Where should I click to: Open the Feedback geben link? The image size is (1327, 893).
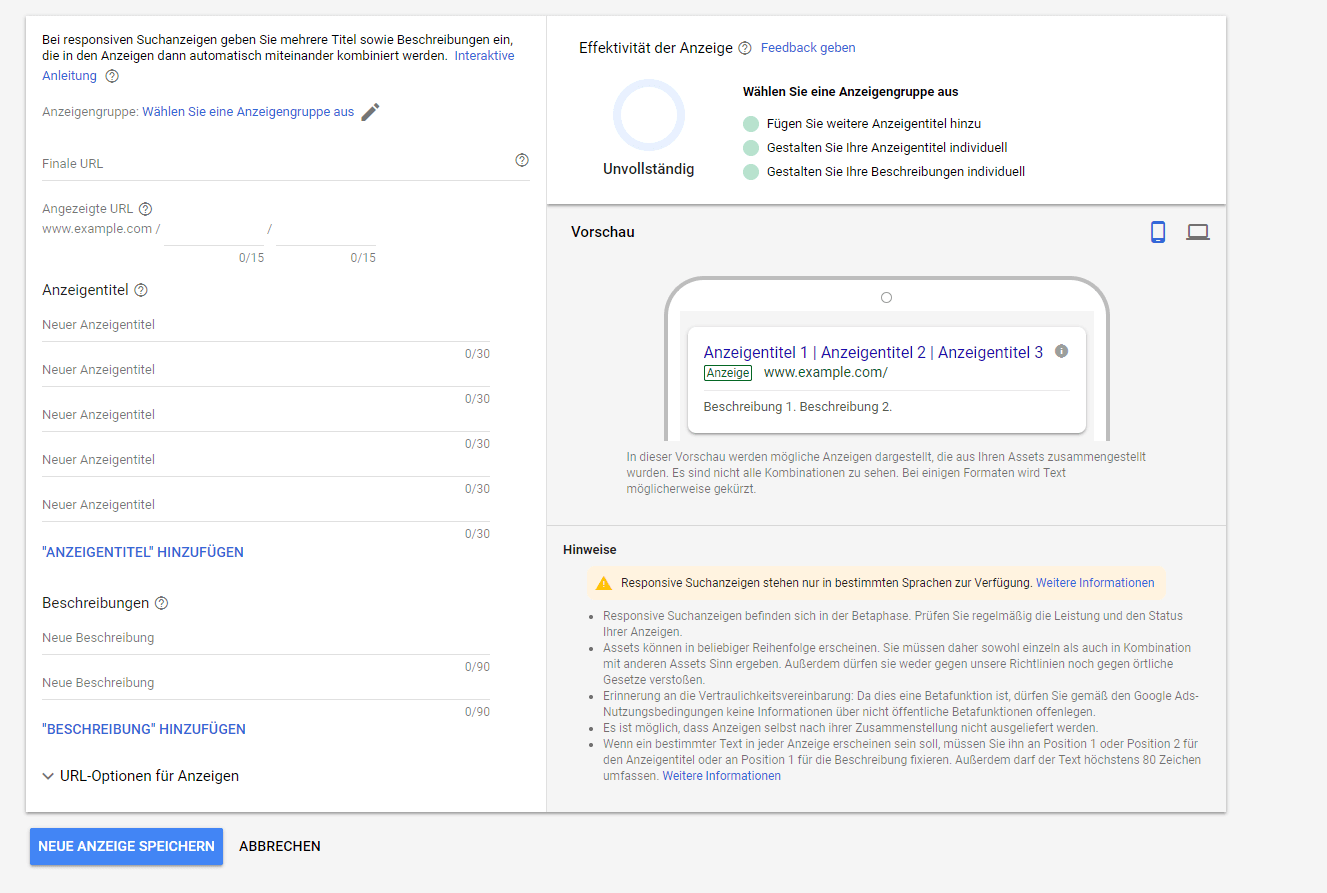click(x=808, y=48)
